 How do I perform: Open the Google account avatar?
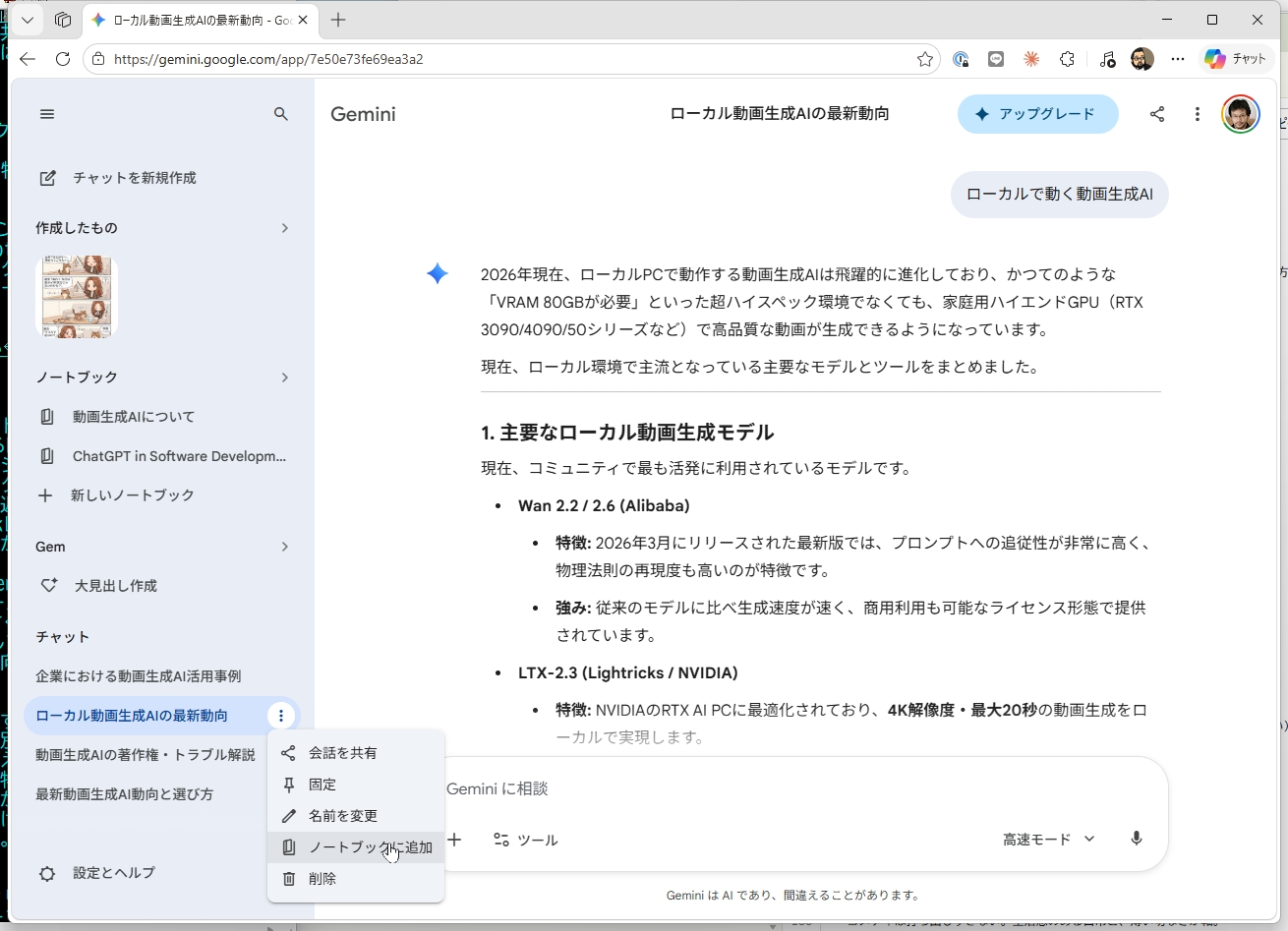tap(1241, 114)
